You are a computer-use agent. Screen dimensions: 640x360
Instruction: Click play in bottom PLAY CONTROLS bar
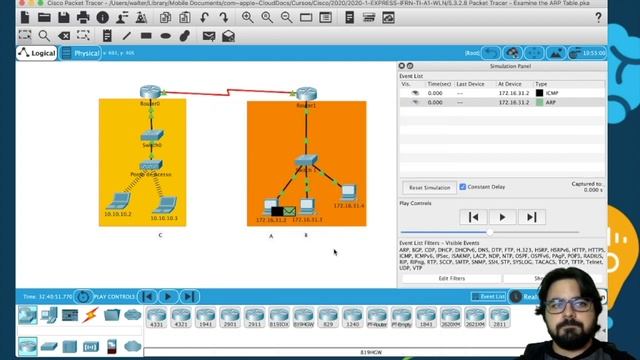click(x=168, y=297)
